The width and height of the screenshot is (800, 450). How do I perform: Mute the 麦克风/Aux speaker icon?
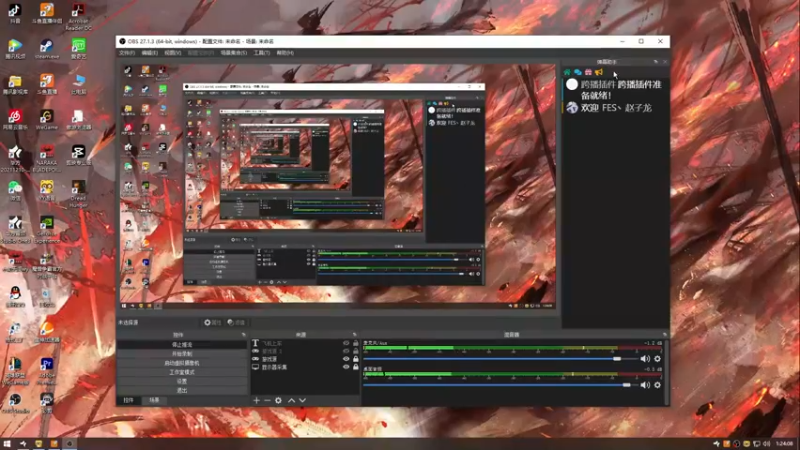pos(645,359)
